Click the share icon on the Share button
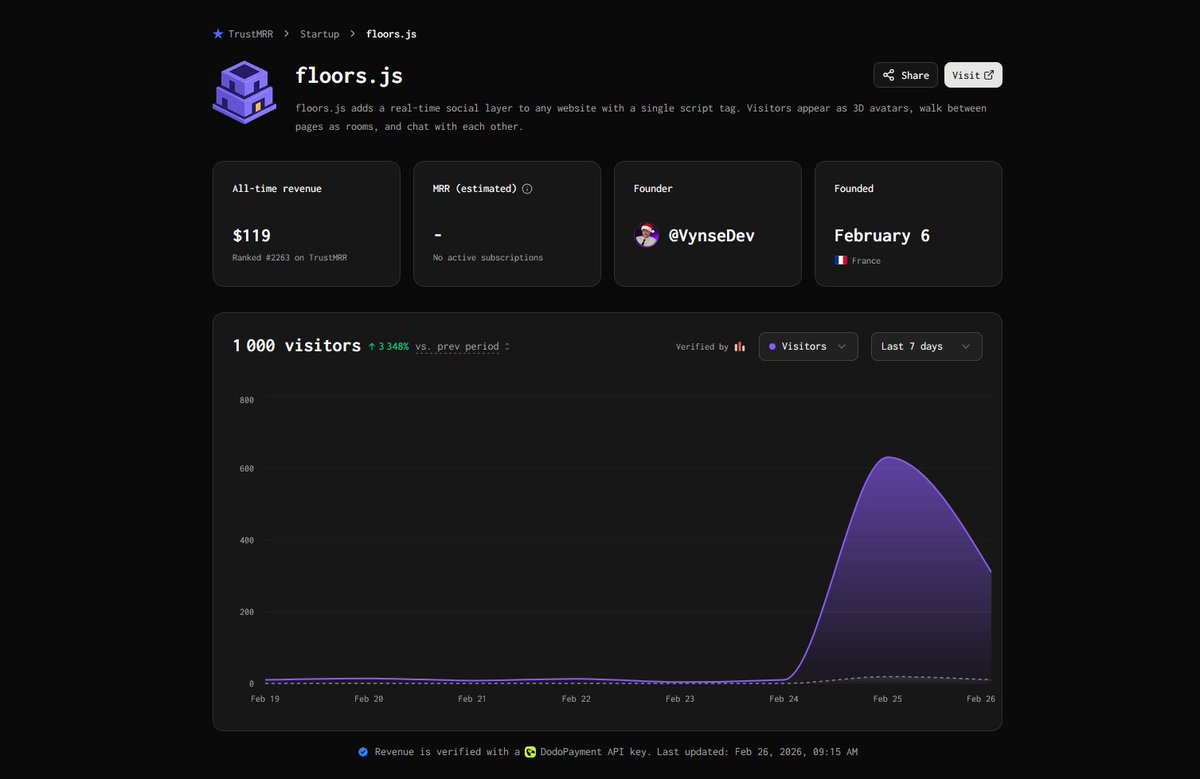 coord(889,75)
